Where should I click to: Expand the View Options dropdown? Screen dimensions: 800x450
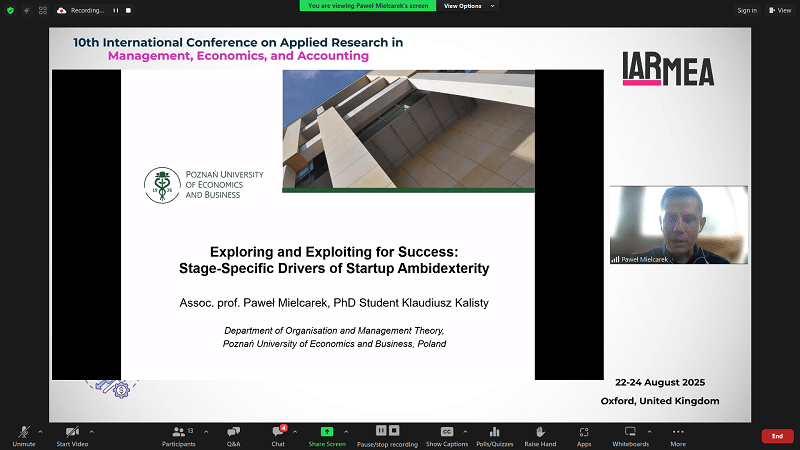(x=466, y=6)
